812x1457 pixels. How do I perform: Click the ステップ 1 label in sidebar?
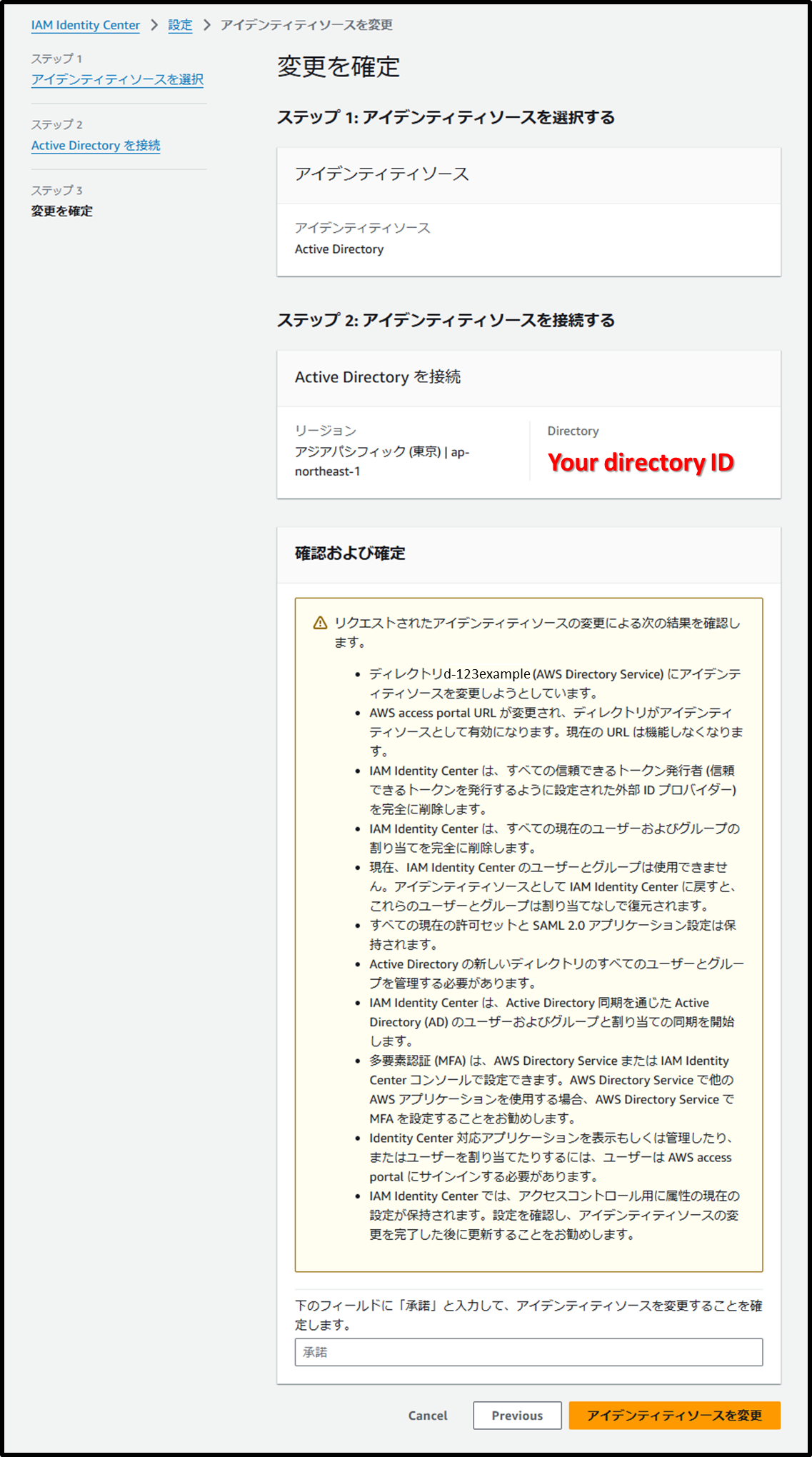[x=56, y=59]
